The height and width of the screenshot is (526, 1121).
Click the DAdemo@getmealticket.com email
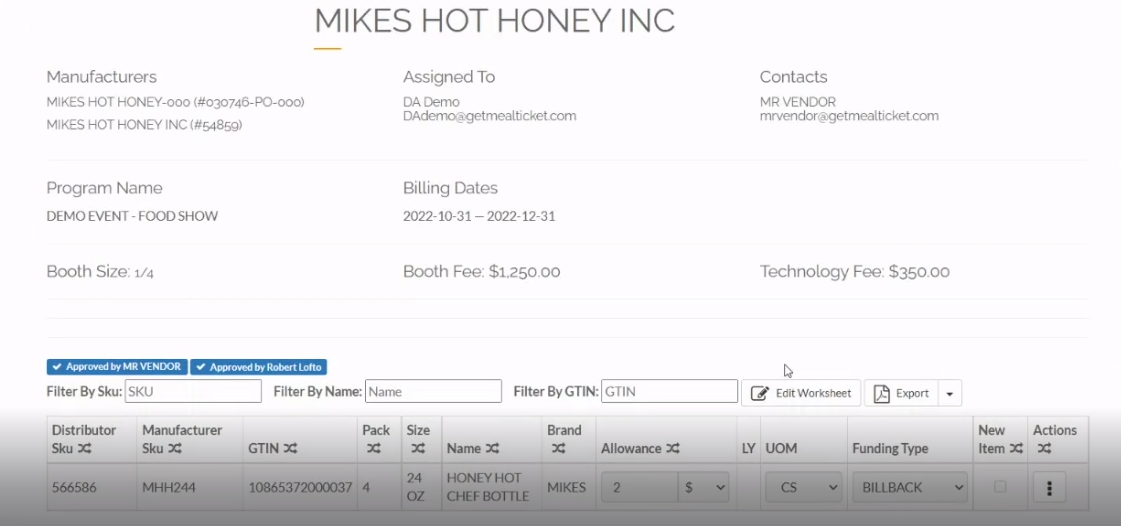490,116
